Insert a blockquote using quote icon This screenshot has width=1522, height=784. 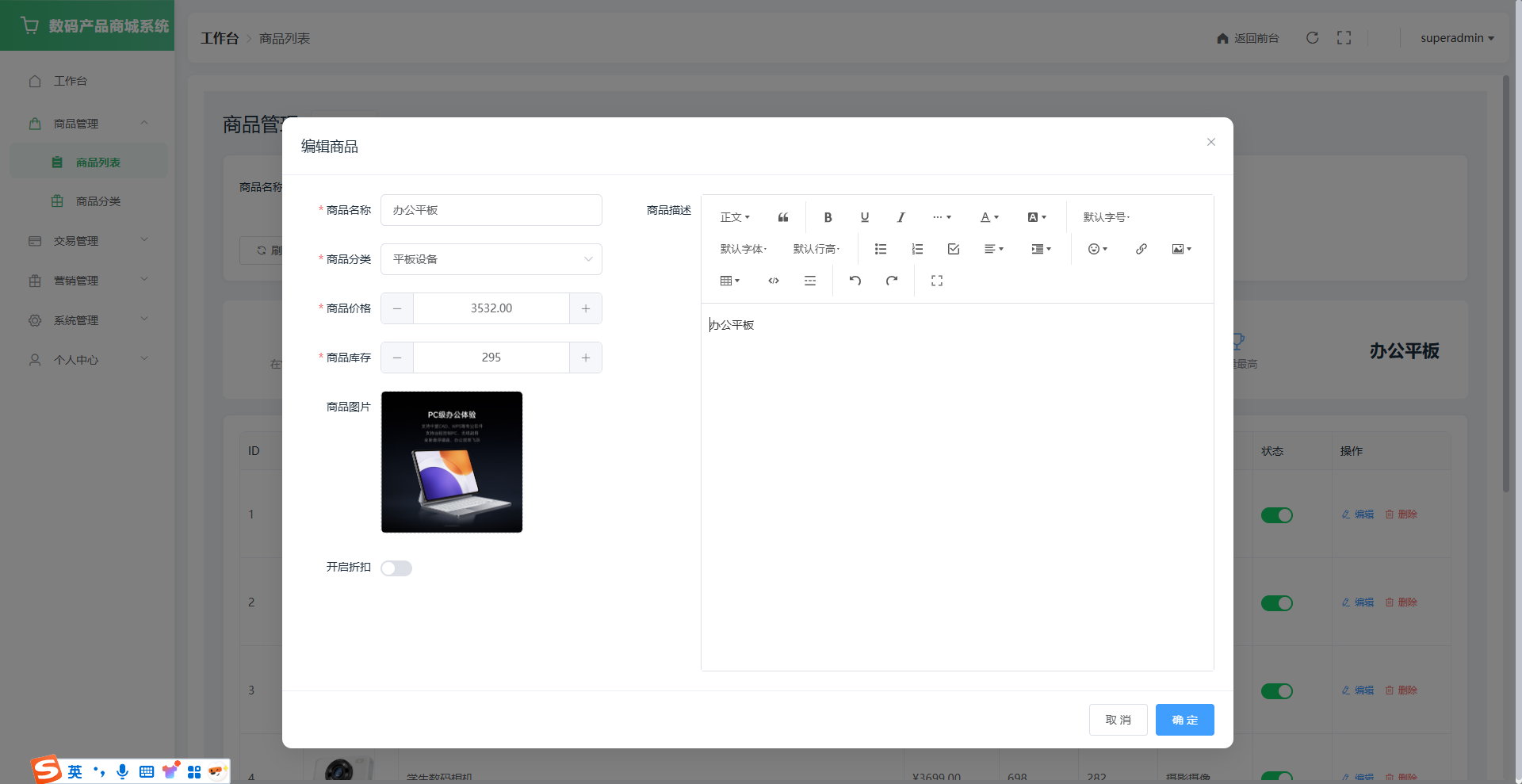783,217
